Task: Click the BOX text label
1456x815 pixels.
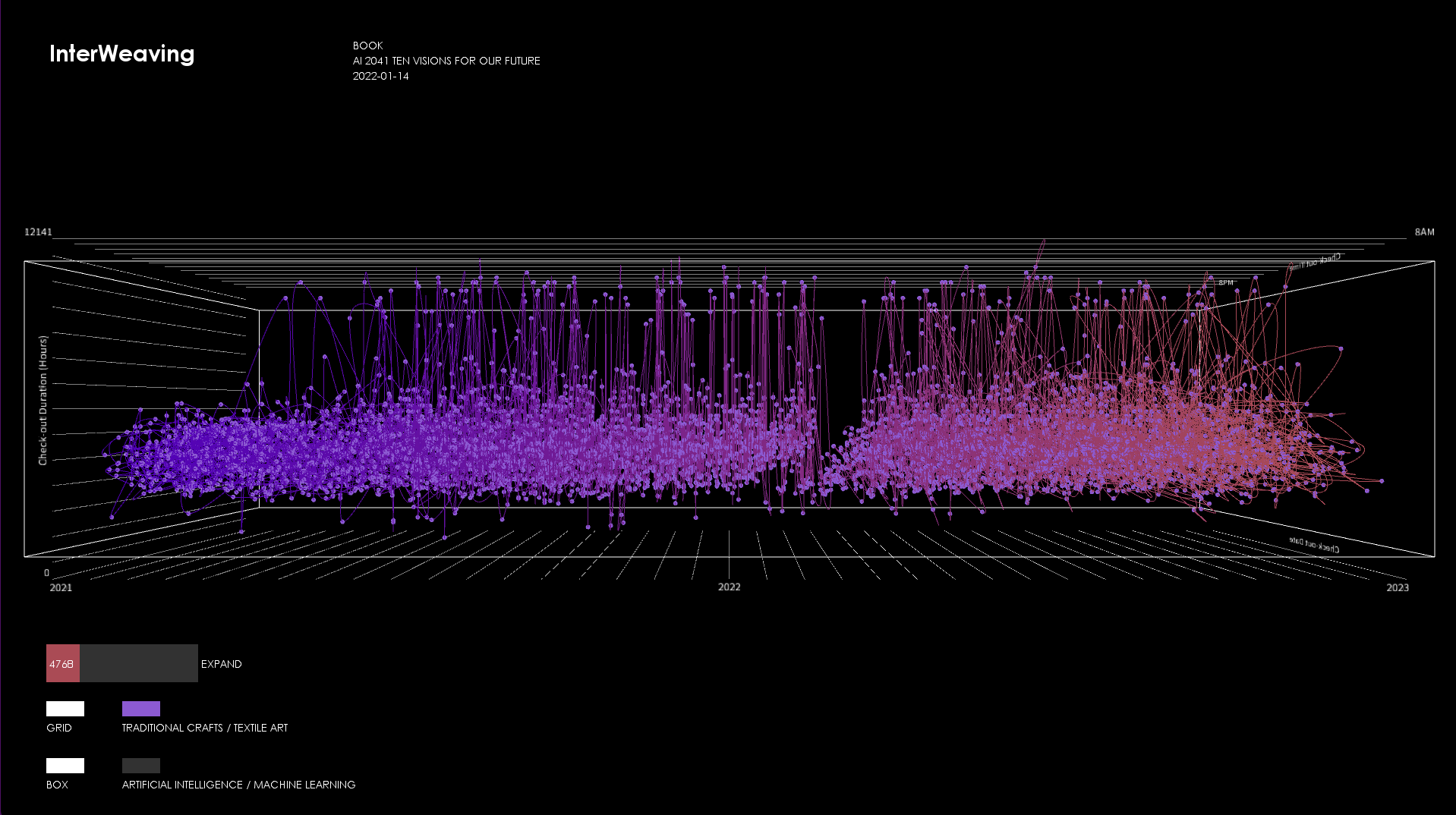Action: click(57, 785)
